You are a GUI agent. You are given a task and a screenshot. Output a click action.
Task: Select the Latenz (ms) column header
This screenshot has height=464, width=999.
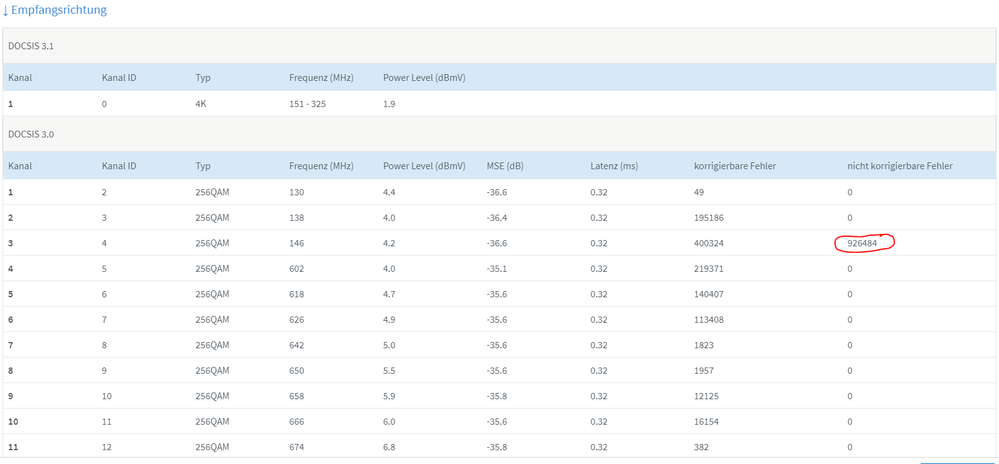coord(614,166)
